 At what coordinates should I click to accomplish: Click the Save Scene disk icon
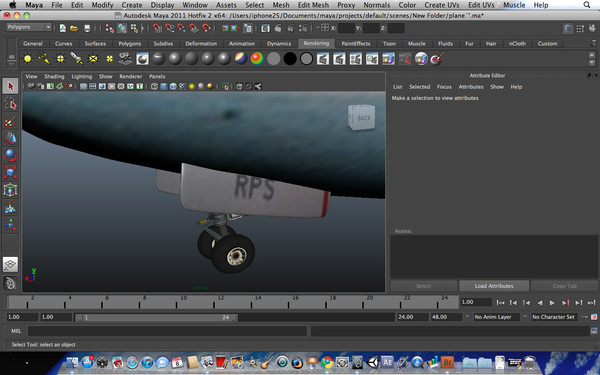[x=87, y=28]
